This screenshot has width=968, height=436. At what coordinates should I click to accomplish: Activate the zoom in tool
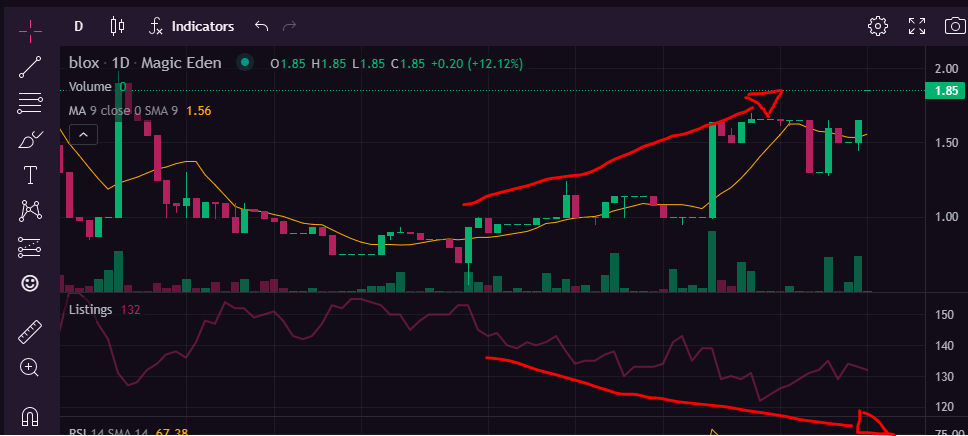click(x=30, y=367)
